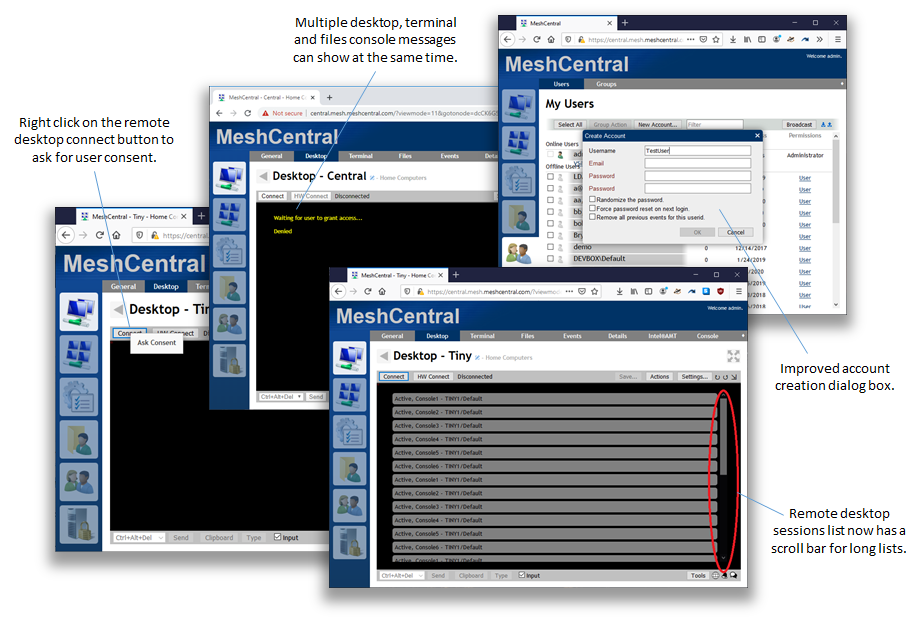
Task: Open Files tab in Desktop - Central window
Action: (x=405, y=156)
